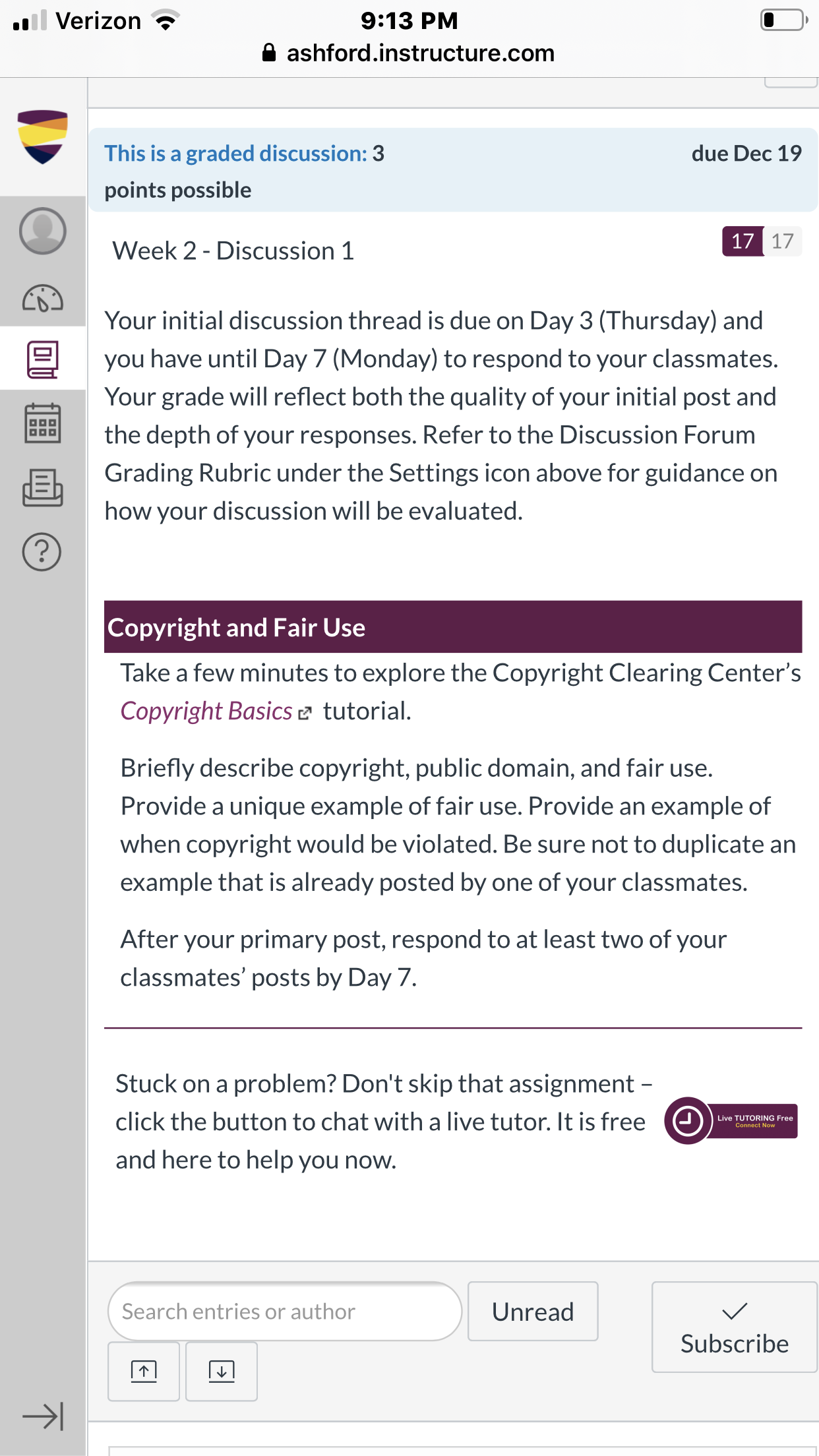Click the Live Tutoring Free banner
This screenshot has width=819, height=1456.
point(731,1120)
